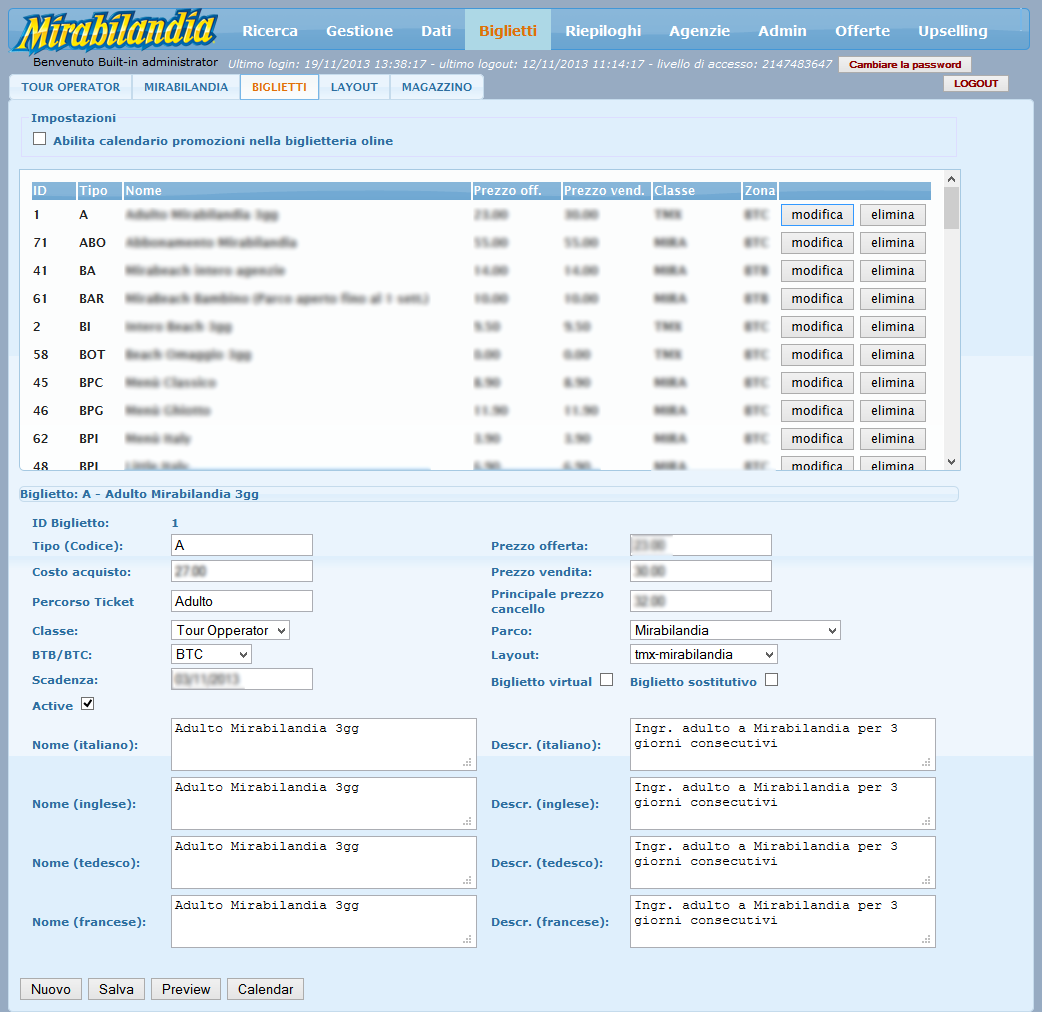Click the Prezzo offerta field

(701, 545)
